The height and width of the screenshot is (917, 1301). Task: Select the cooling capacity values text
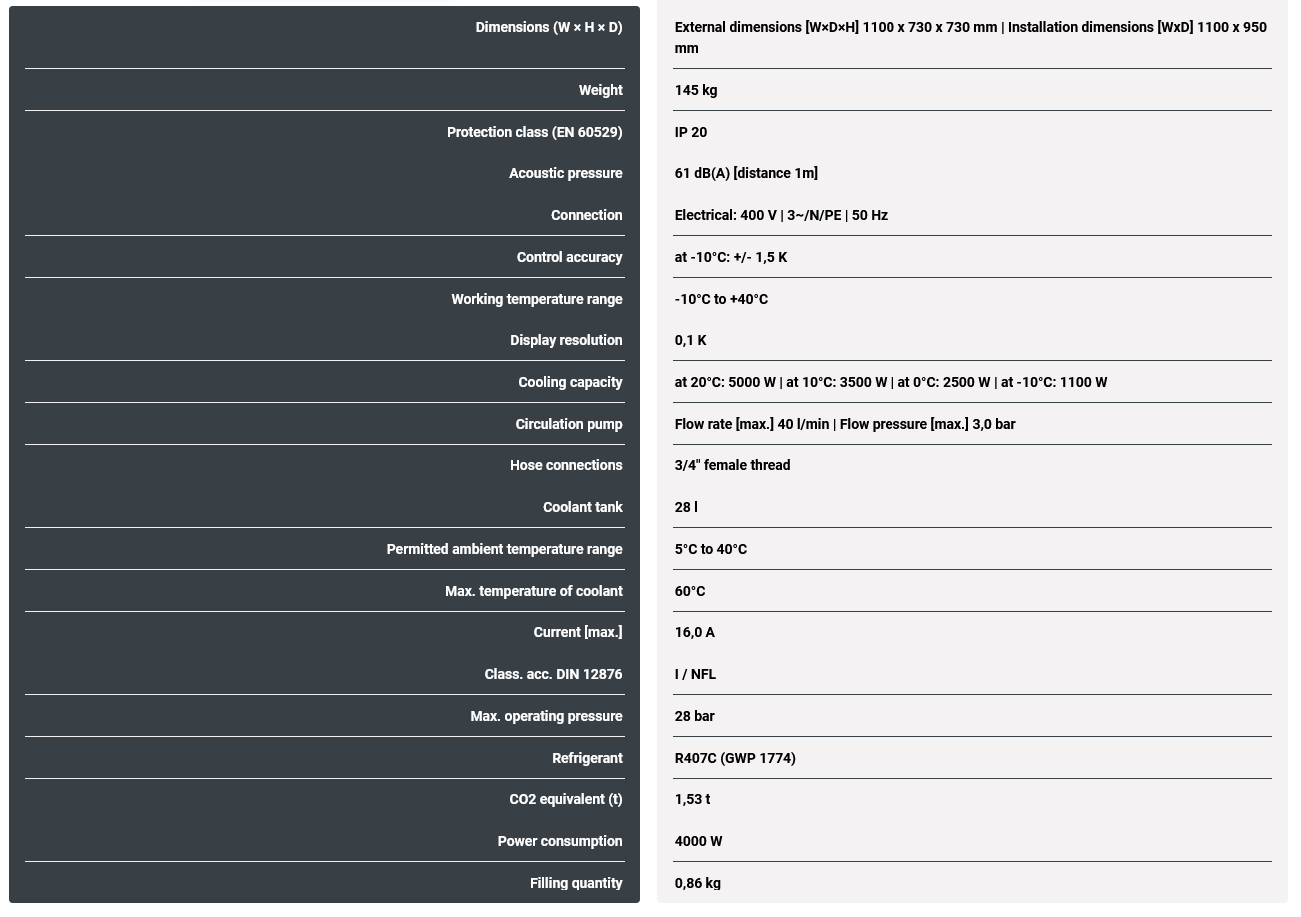[891, 382]
